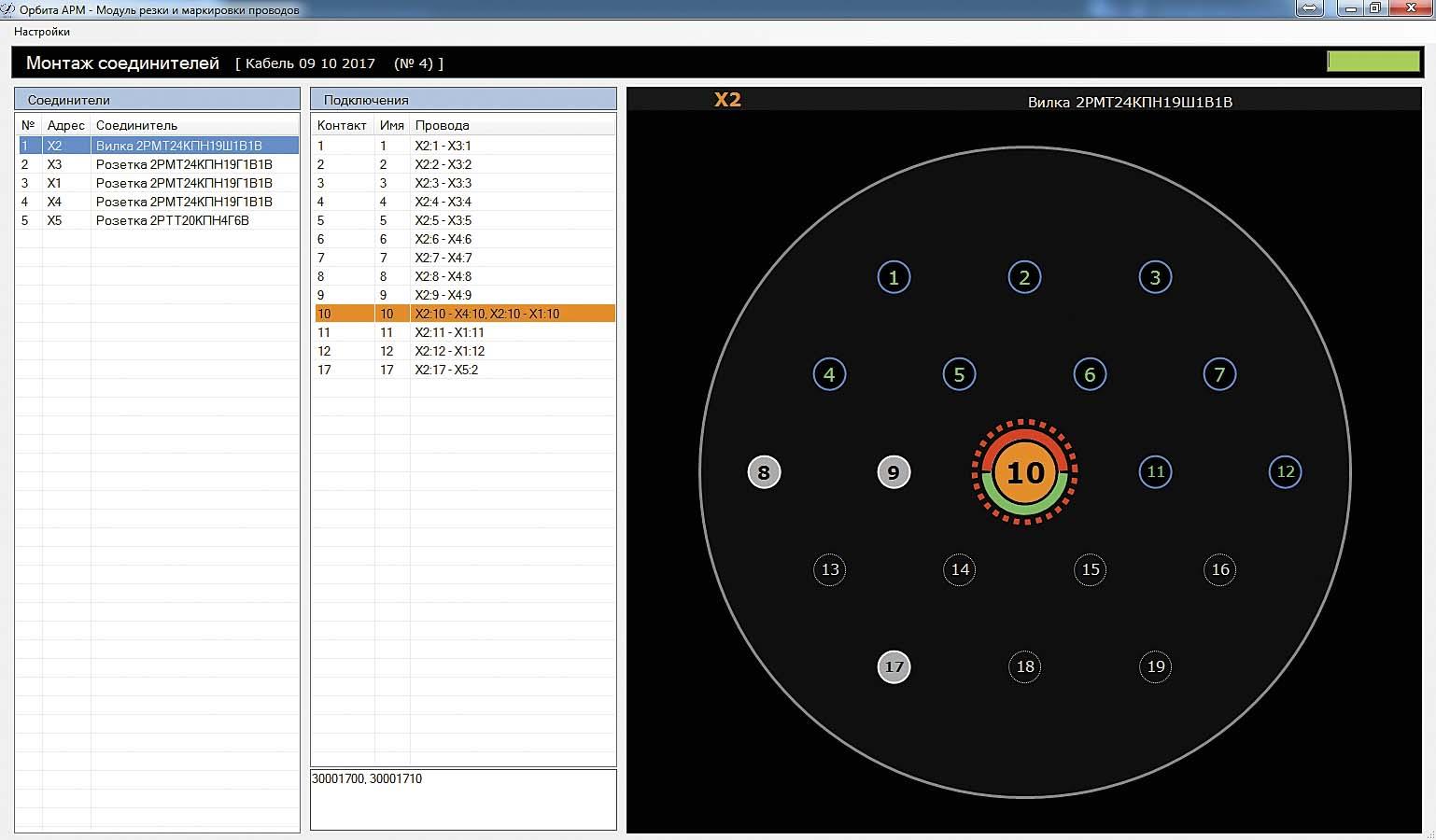Click contact pin 12 on connector face

tap(1285, 471)
